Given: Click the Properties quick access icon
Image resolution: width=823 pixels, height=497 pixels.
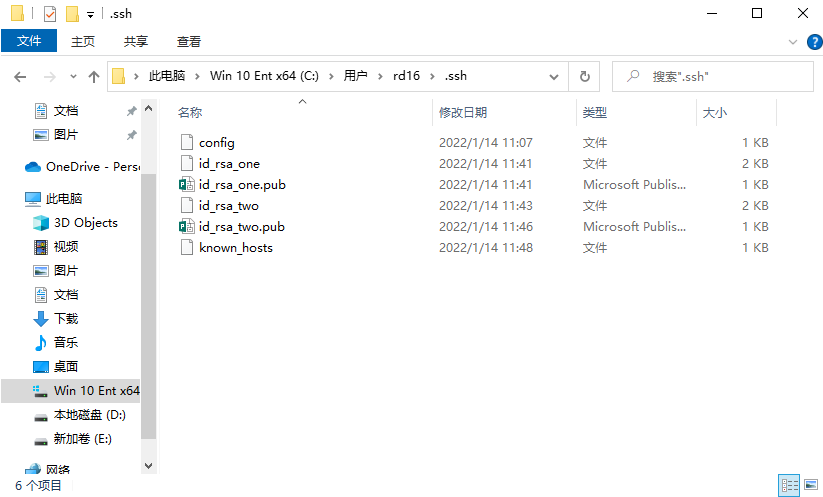Looking at the screenshot, I should click(x=50, y=14).
